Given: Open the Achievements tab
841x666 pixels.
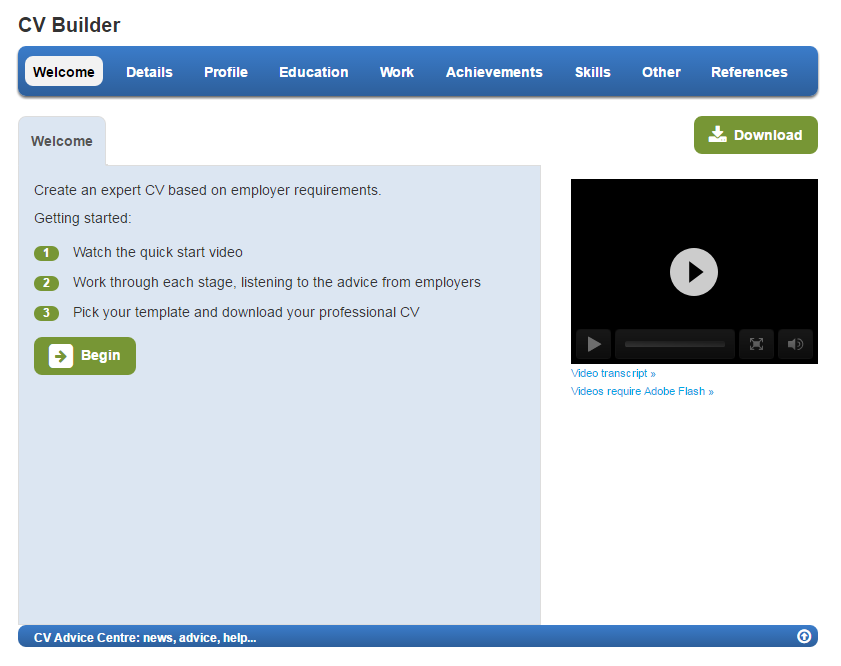Looking at the screenshot, I should pyautogui.click(x=494, y=72).
